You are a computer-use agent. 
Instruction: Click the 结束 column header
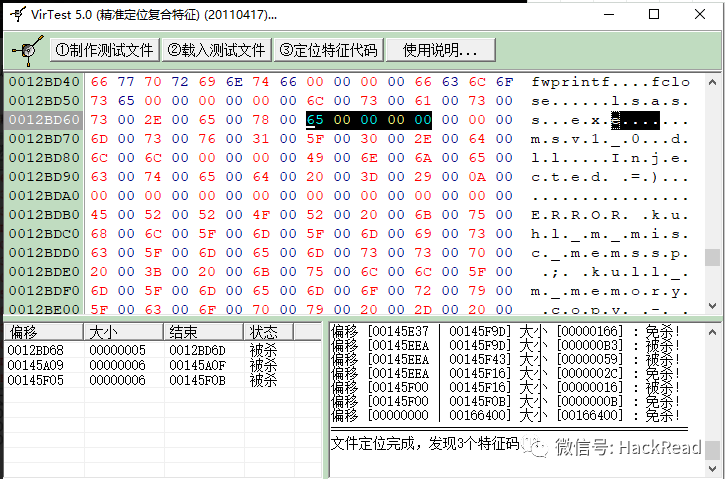click(x=203, y=332)
